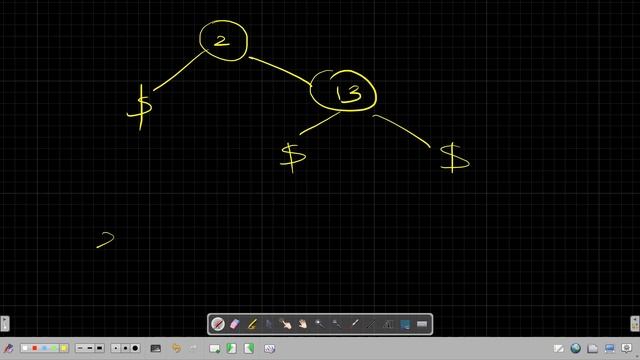Add a new page with the green-plus icon
This screenshot has height=360, width=640.
(214, 348)
